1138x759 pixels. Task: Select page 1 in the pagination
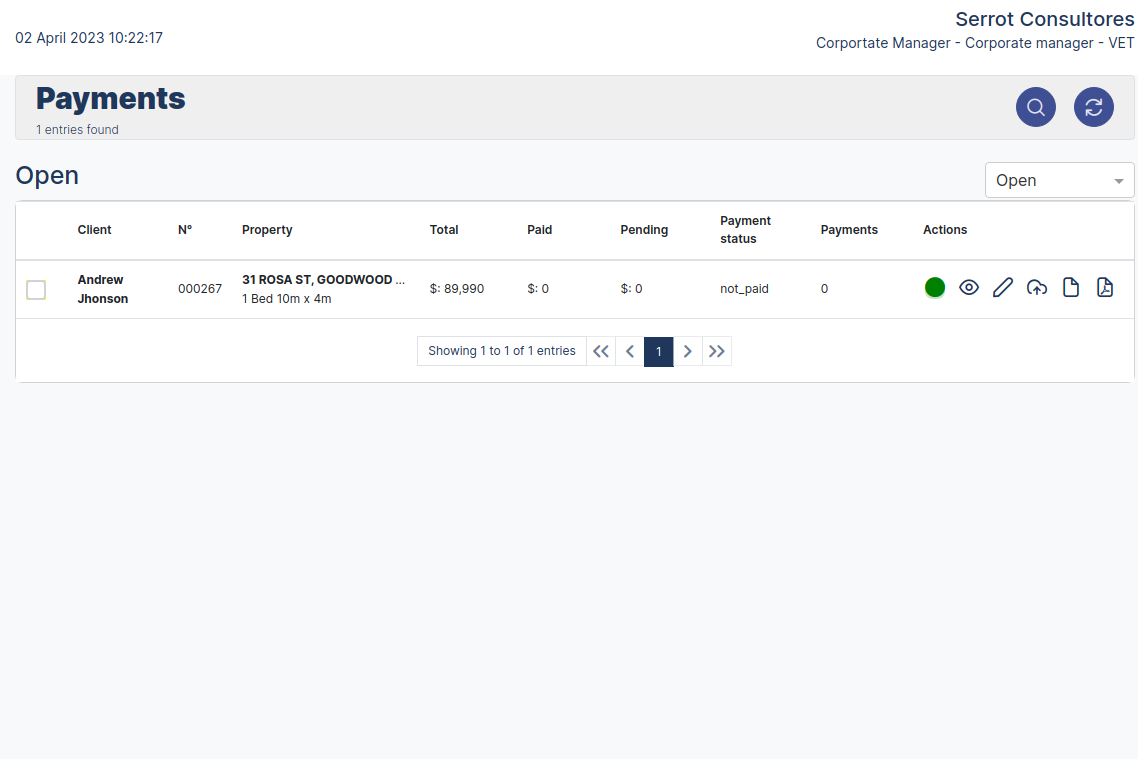[x=659, y=351]
